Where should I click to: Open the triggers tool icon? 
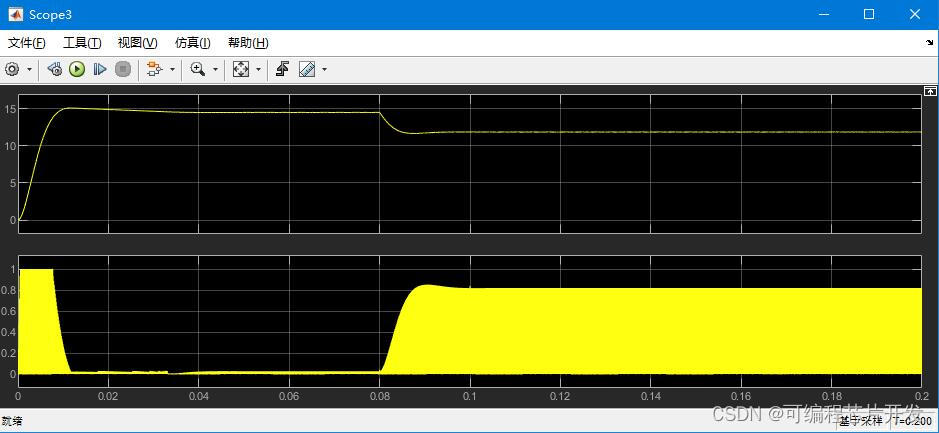pos(283,69)
